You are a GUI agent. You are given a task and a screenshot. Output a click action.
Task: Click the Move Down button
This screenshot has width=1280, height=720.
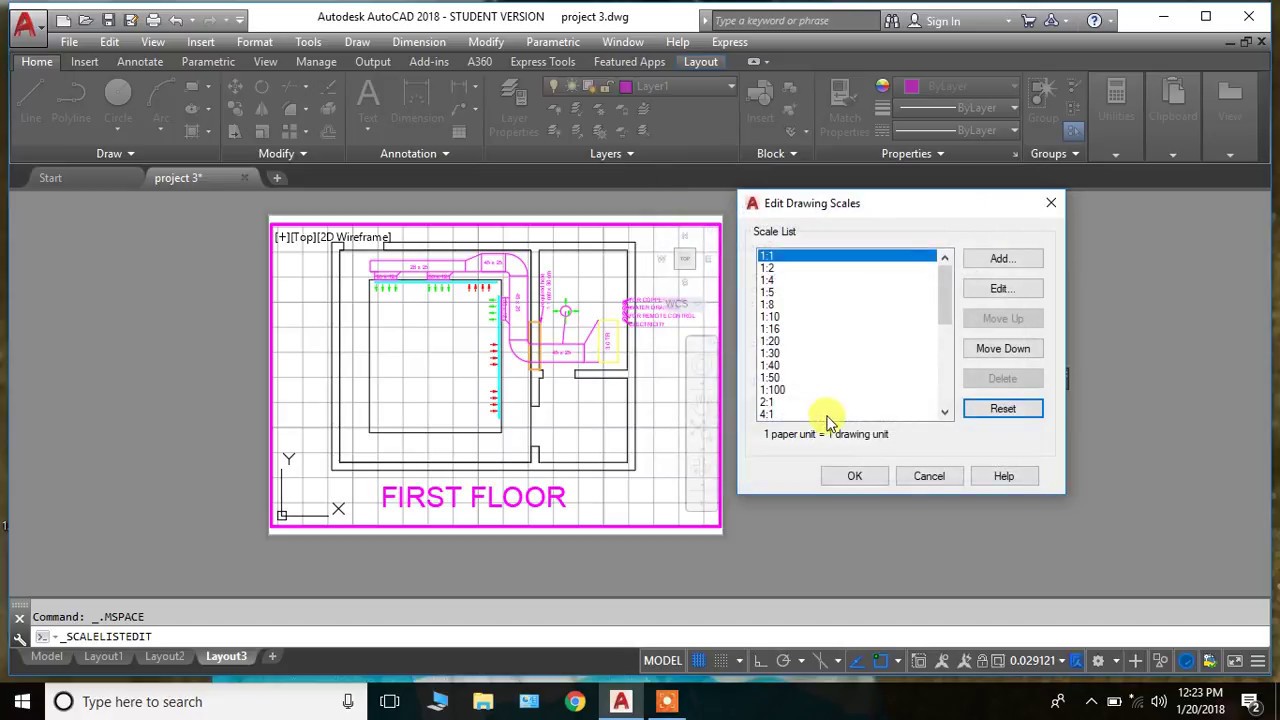tap(1003, 349)
